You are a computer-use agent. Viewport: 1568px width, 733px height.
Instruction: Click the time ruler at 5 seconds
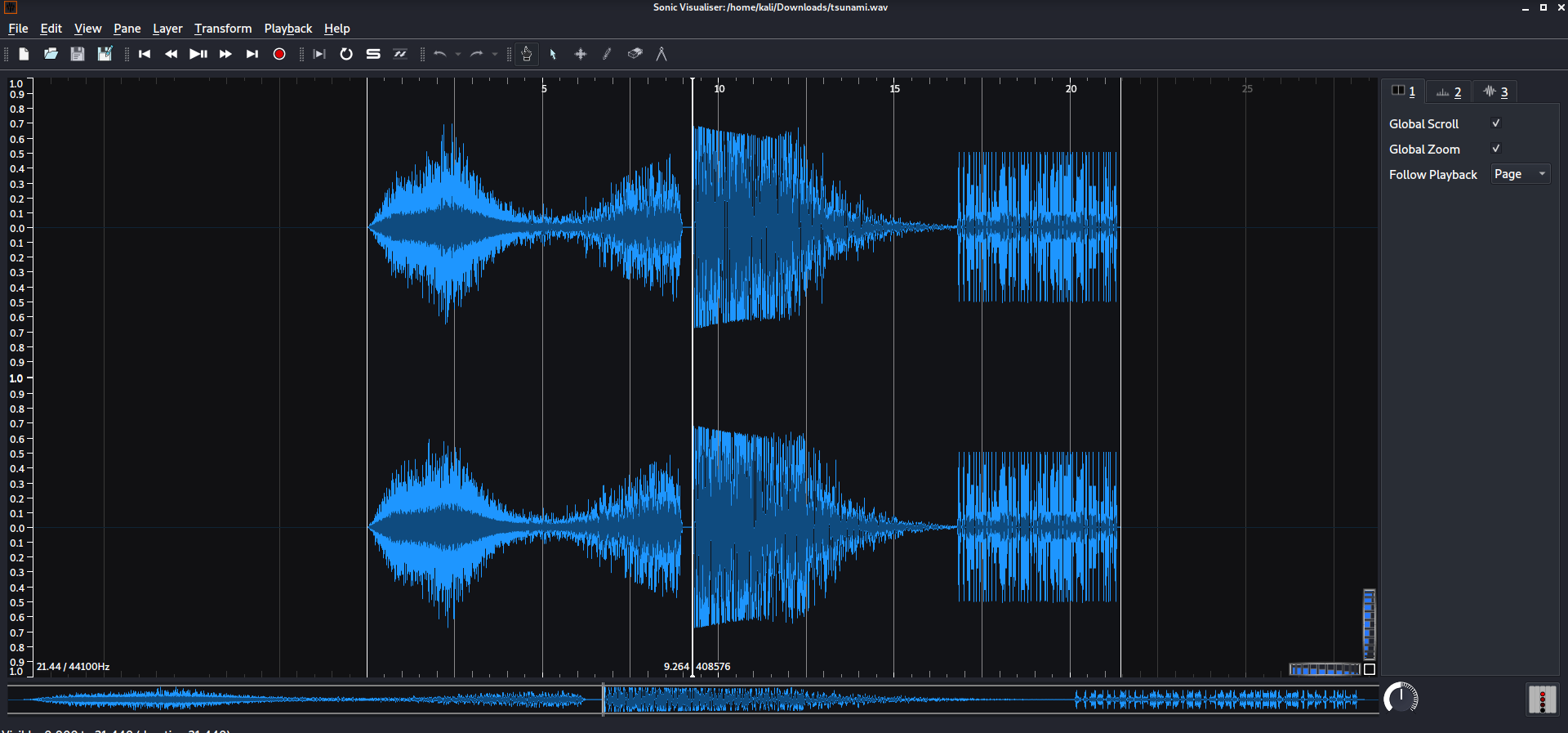click(x=544, y=88)
